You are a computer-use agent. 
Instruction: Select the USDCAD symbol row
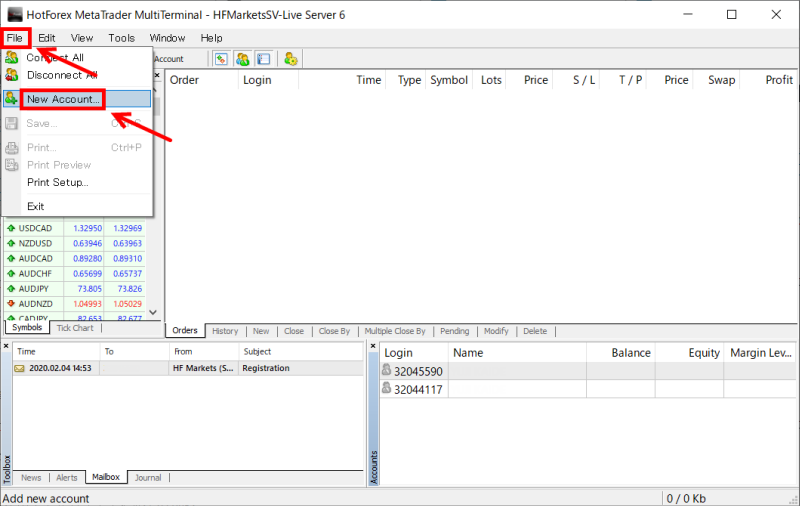pos(33,228)
